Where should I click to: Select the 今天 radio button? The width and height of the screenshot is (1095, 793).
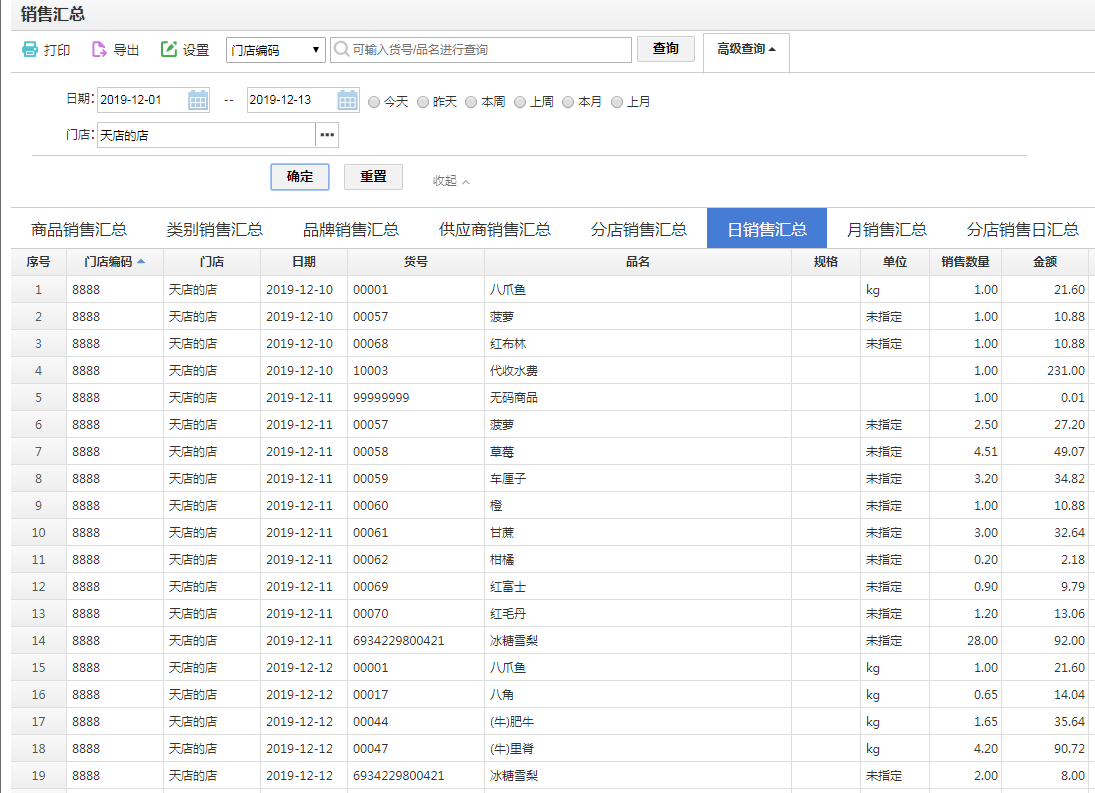(x=374, y=102)
